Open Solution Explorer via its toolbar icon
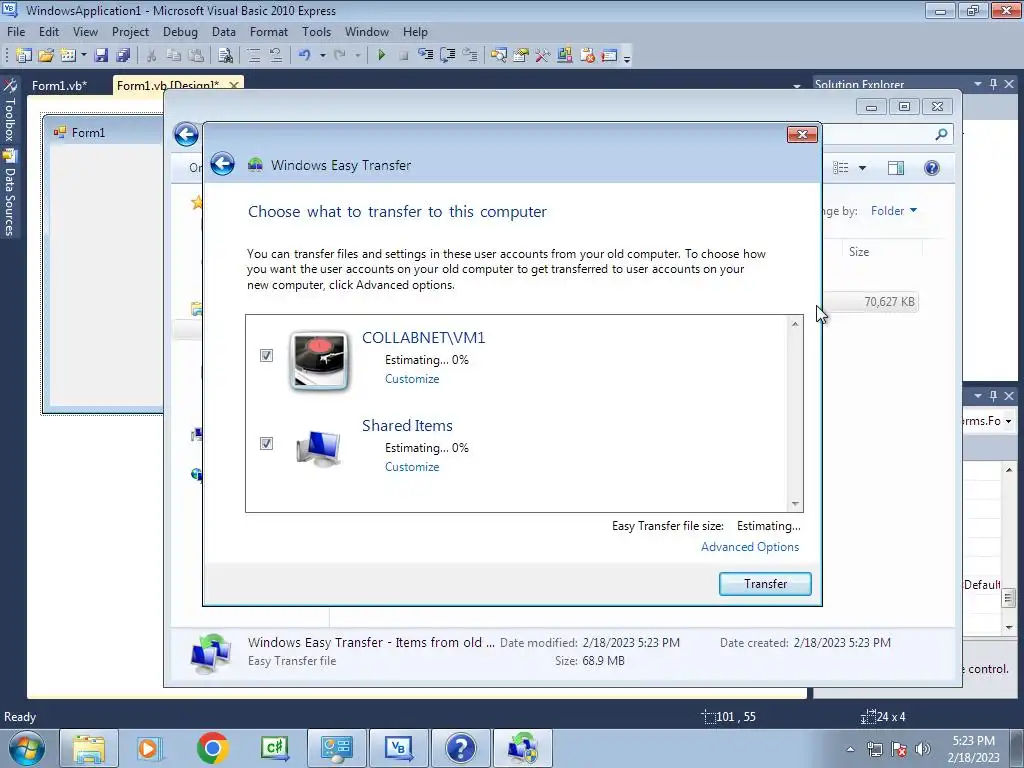The width and height of the screenshot is (1024, 768). [x=499, y=56]
